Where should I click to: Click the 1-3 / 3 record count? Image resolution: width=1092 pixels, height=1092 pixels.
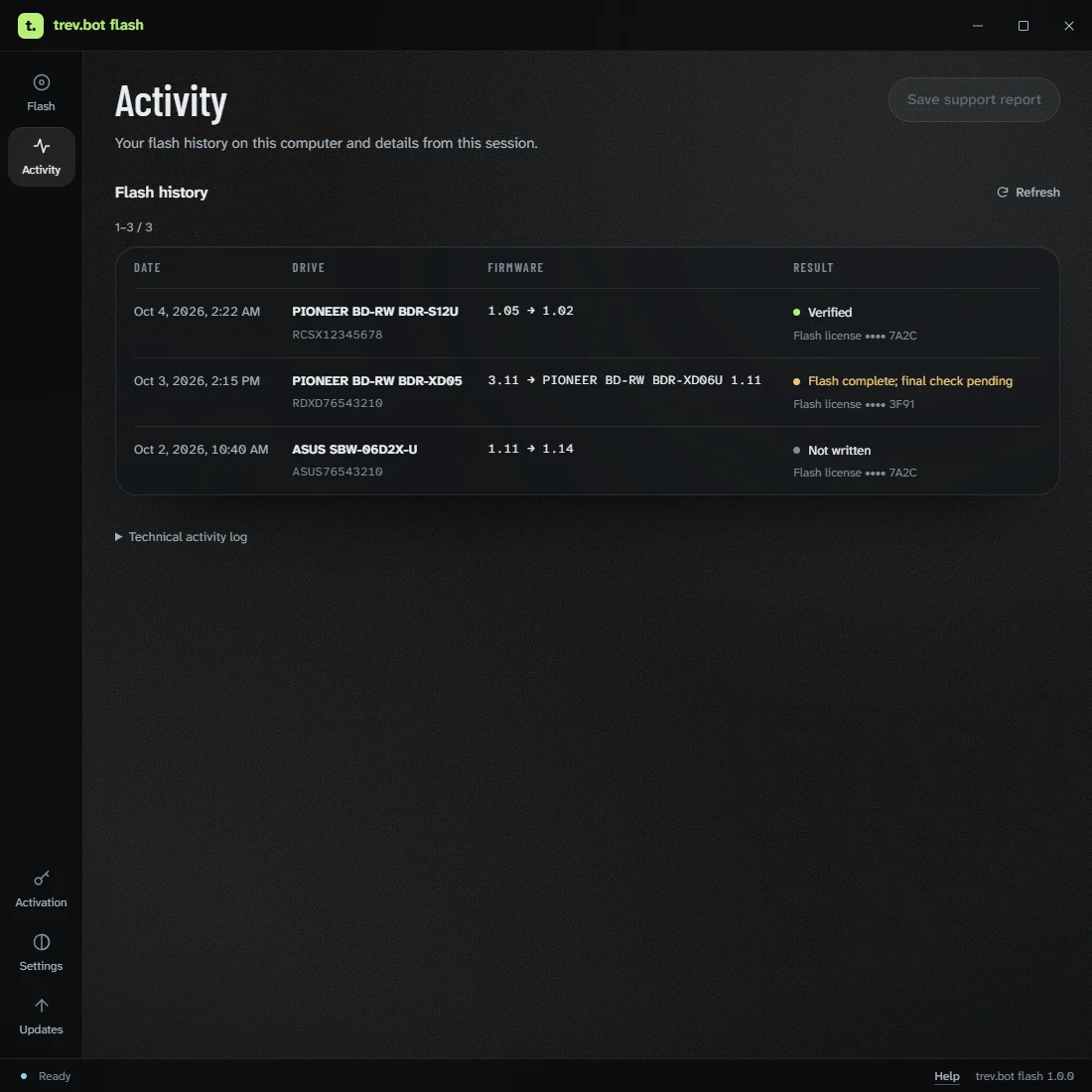coord(134,227)
